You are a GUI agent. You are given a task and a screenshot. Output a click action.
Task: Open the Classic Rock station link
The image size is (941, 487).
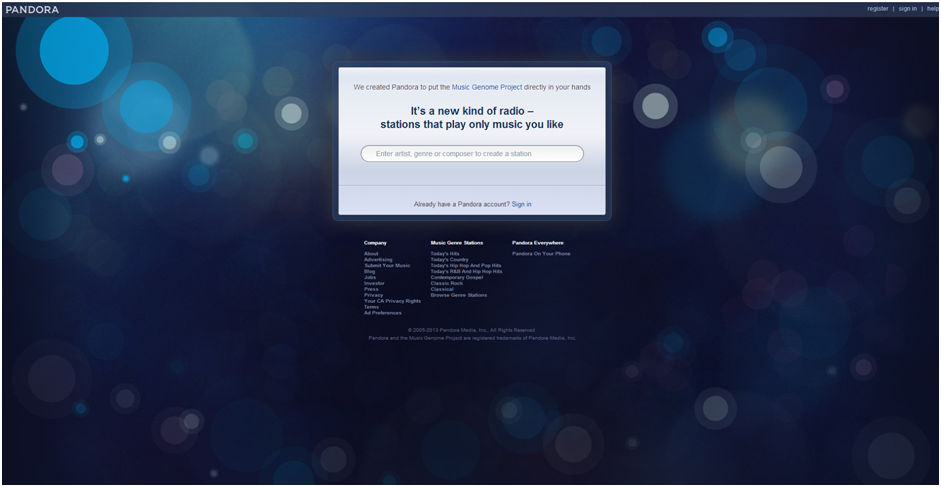coord(446,283)
